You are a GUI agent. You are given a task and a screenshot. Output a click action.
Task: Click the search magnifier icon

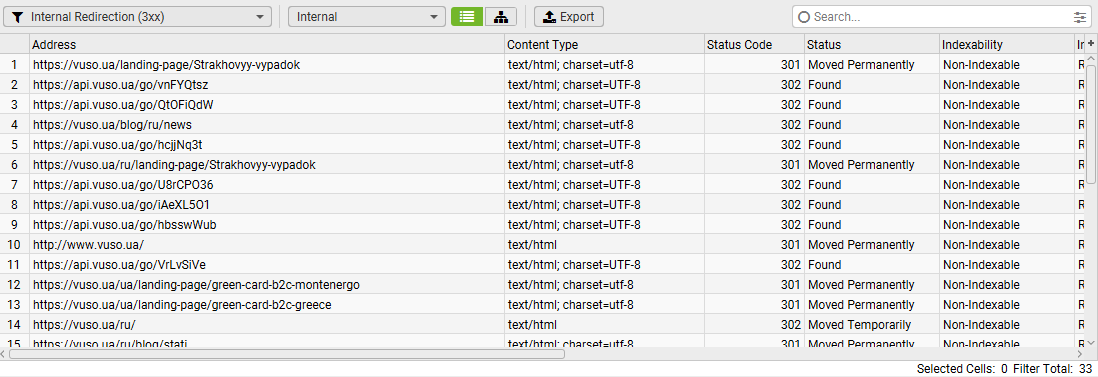pos(804,17)
